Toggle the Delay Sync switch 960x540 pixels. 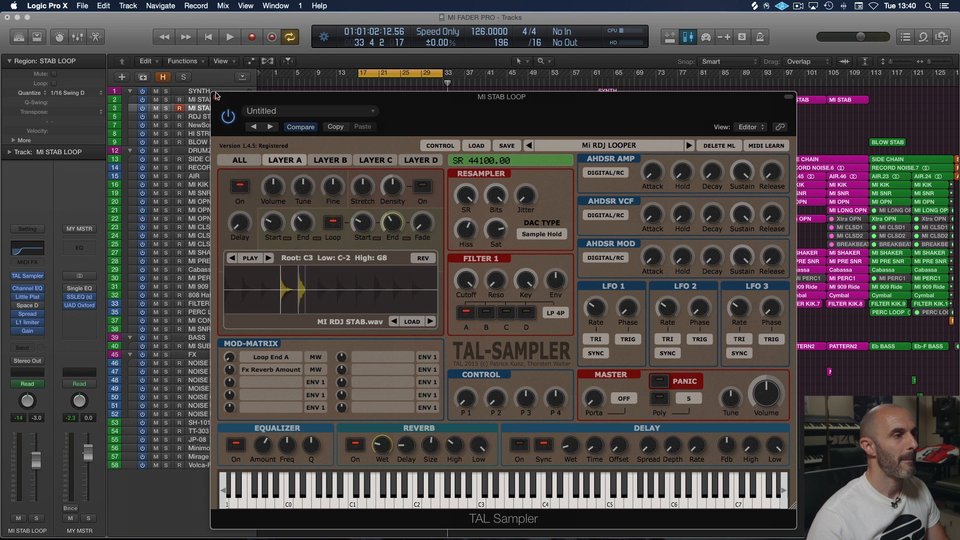point(543,444)
